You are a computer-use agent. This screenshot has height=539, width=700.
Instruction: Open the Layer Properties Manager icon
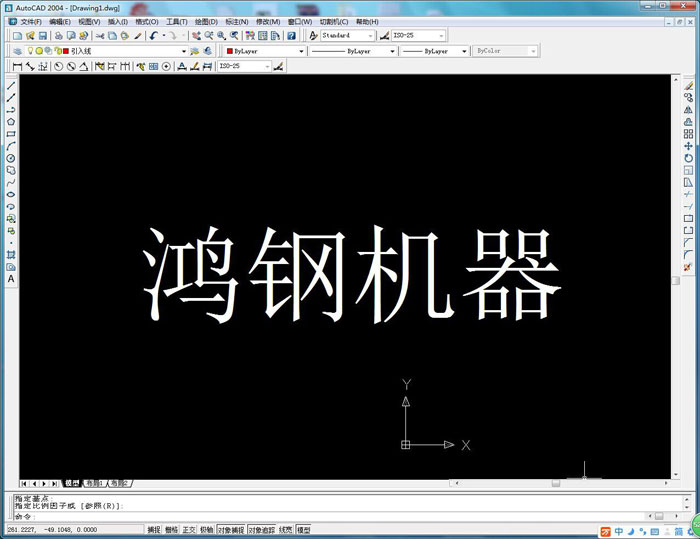pos(17,51)
